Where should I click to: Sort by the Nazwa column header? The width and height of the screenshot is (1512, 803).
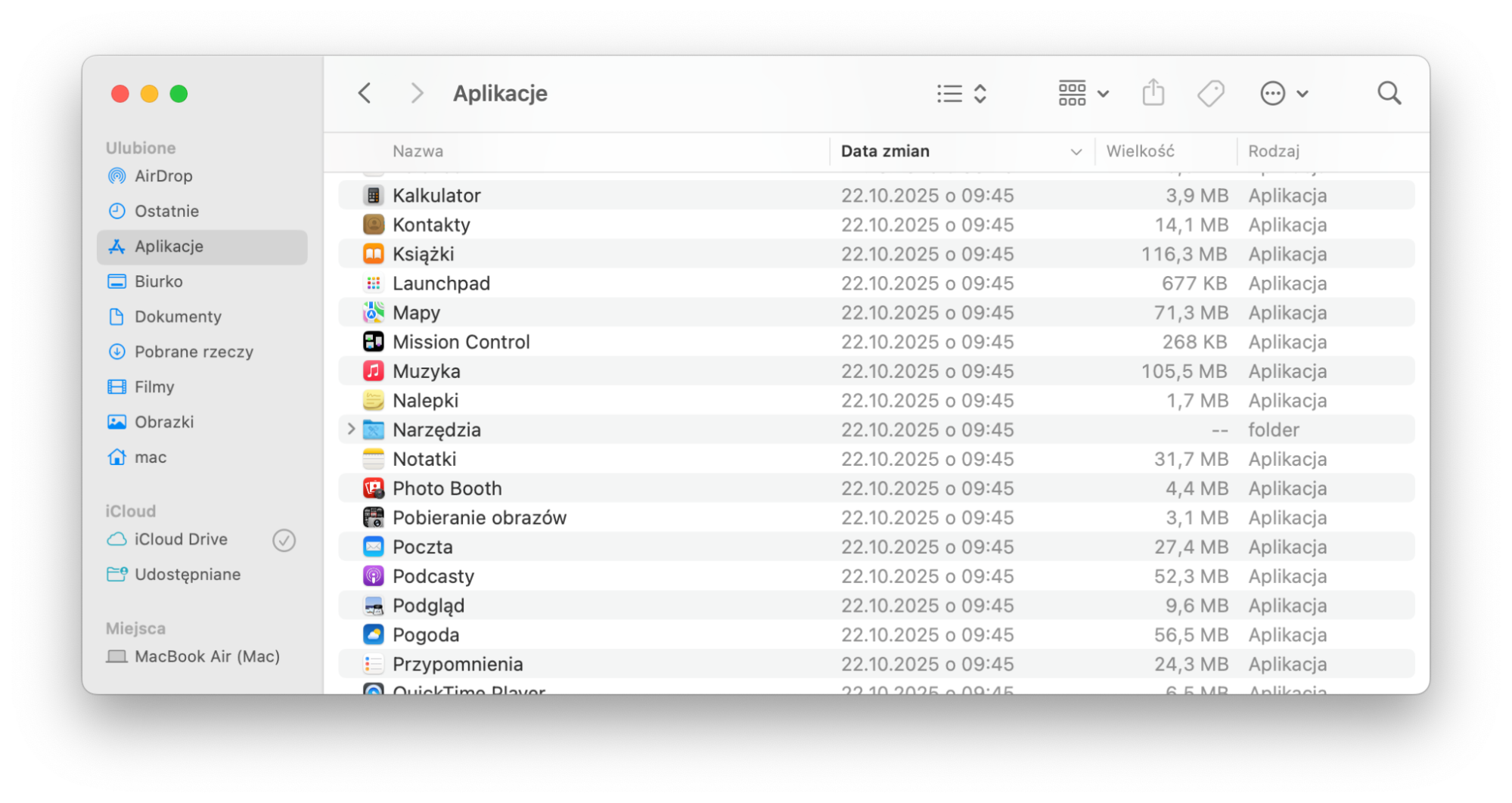(418, 151)
